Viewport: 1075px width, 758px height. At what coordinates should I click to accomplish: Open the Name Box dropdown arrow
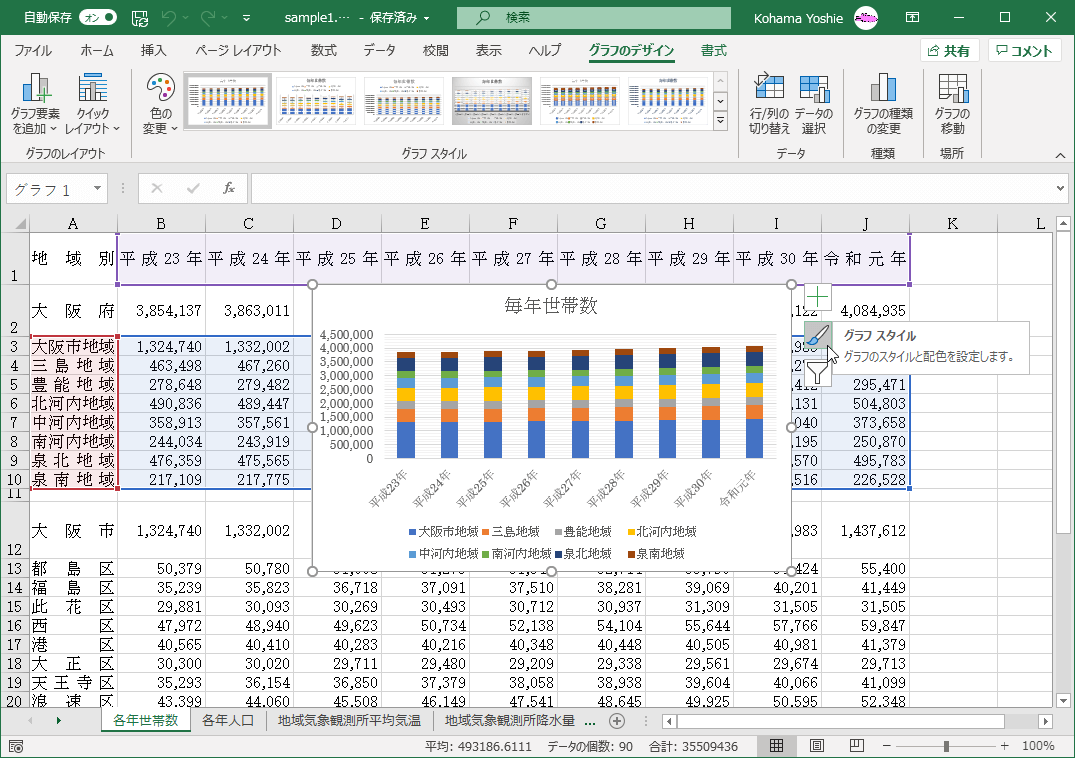(x=98, y=188)
